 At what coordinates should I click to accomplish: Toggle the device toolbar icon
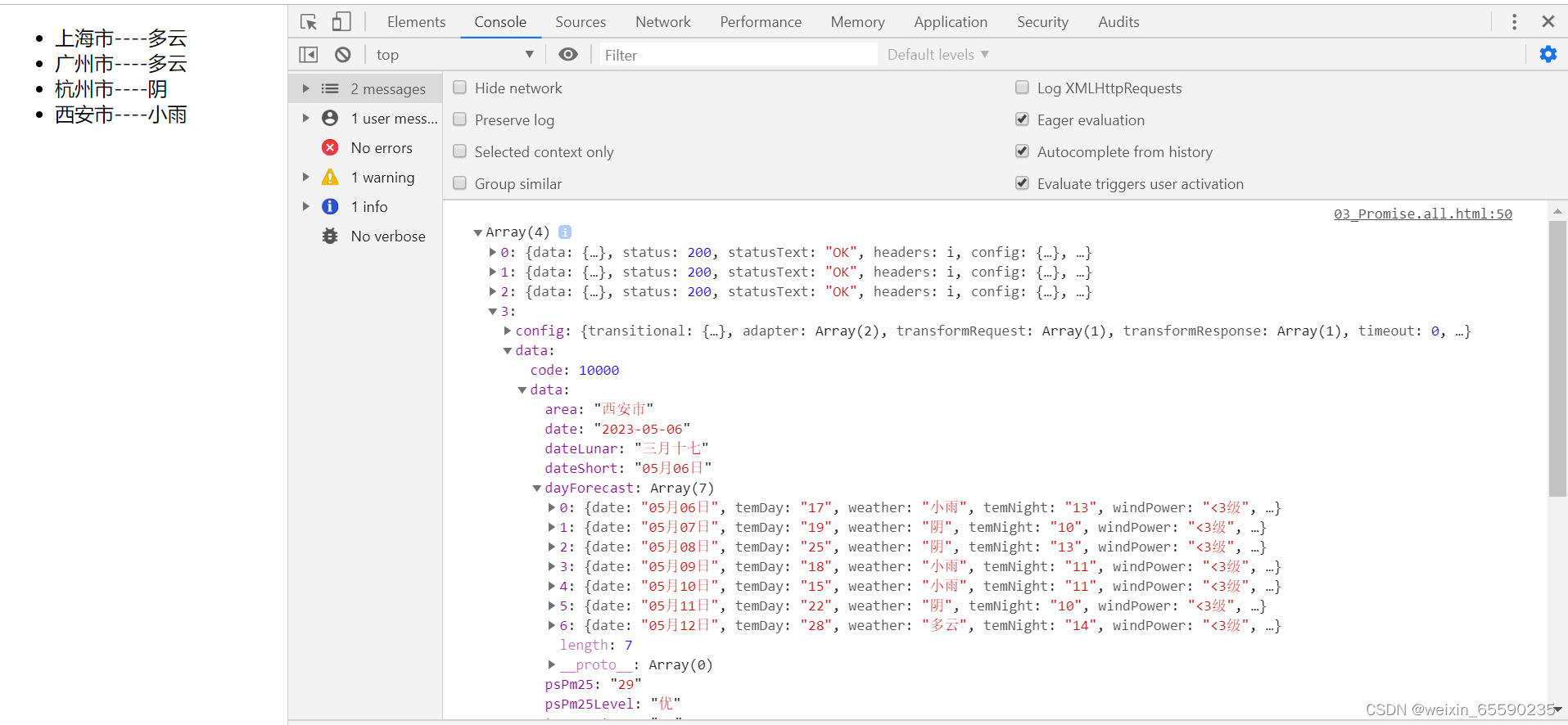coord(341,22)
